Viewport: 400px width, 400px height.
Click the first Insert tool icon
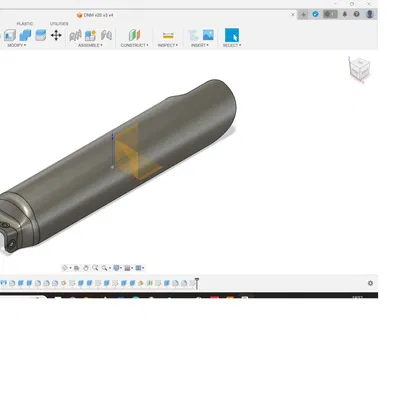click(x=193, y=35)
